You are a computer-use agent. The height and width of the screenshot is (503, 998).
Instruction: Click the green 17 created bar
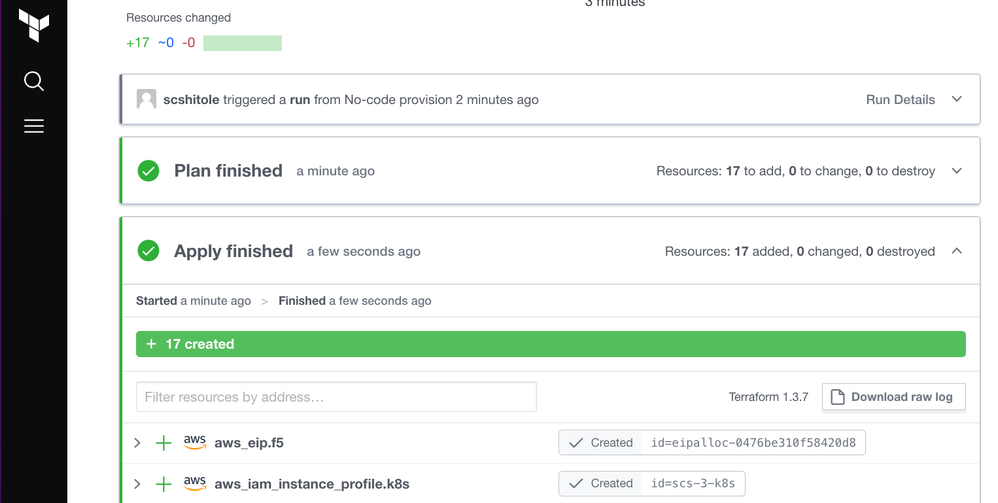pyautogui.click(x=550, y=344)
